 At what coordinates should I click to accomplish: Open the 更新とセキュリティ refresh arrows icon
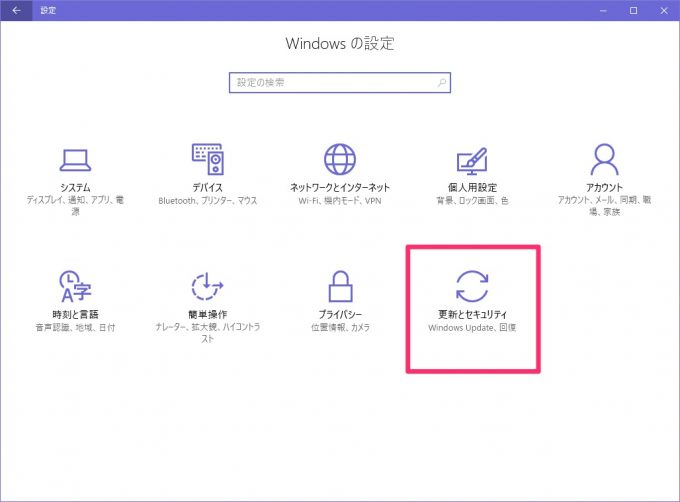[x=472, y=286]
